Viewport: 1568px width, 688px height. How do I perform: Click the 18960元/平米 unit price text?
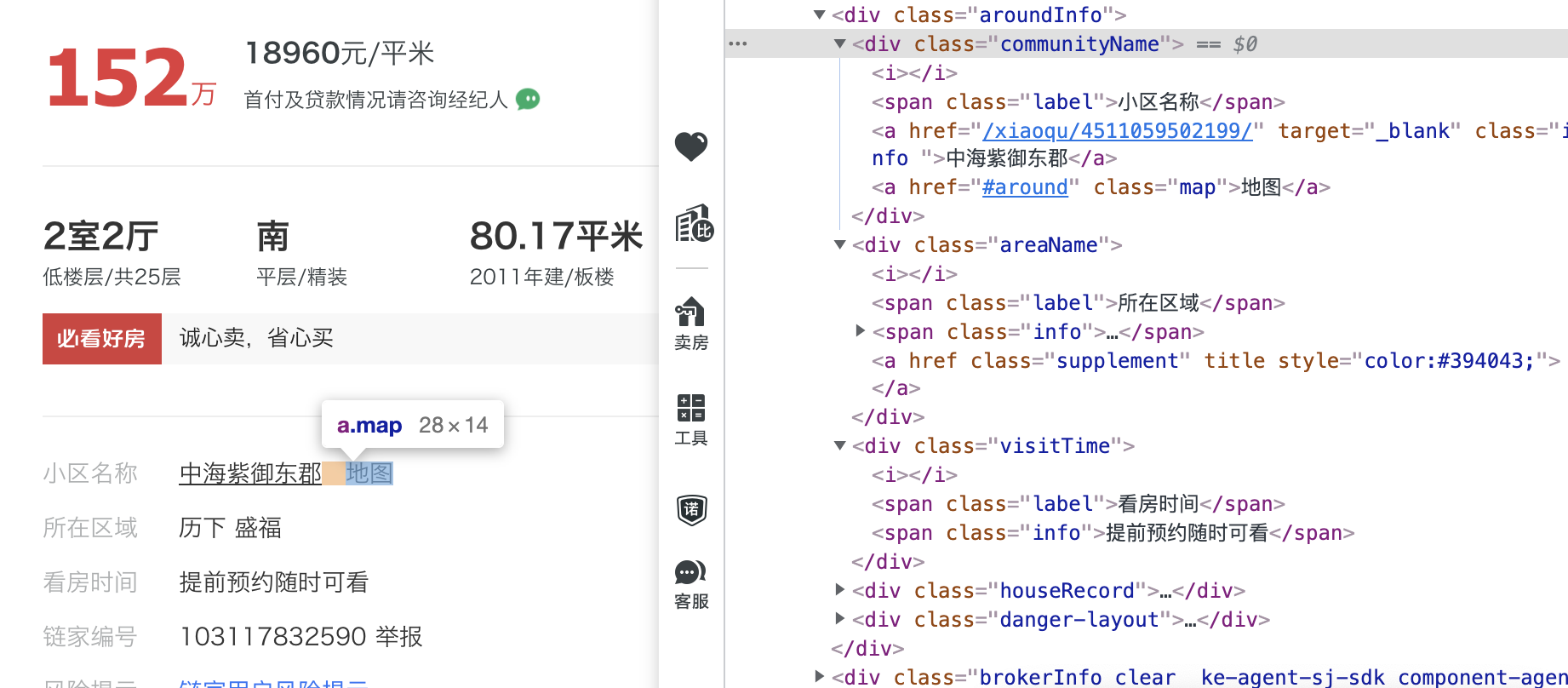click(x=340, y=53)
